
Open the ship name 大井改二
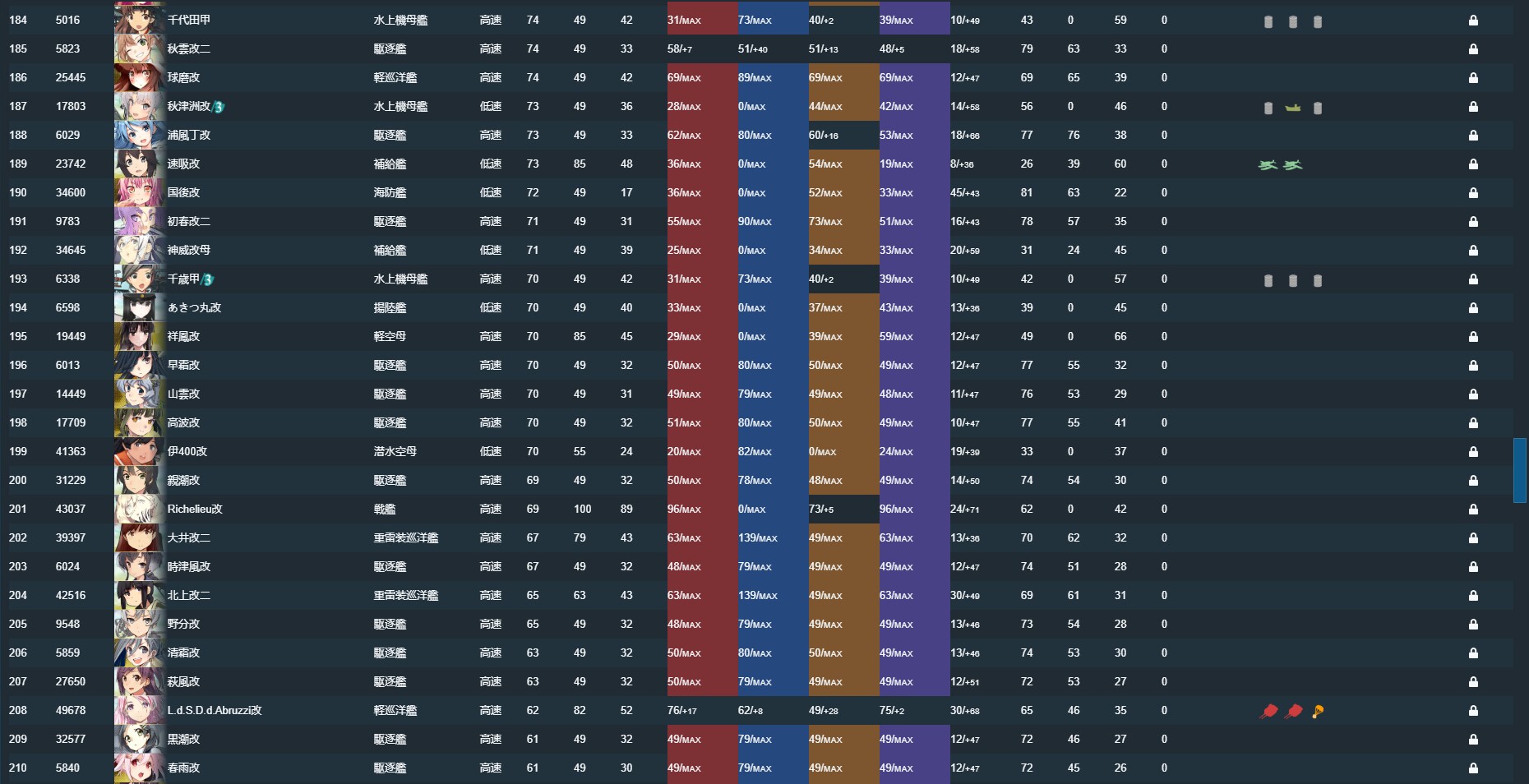coord(189,537)
